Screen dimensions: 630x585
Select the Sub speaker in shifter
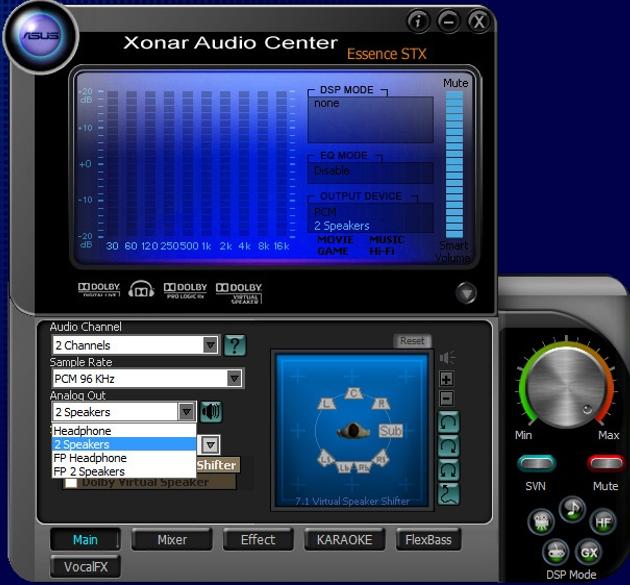click(x=390, y=431)
